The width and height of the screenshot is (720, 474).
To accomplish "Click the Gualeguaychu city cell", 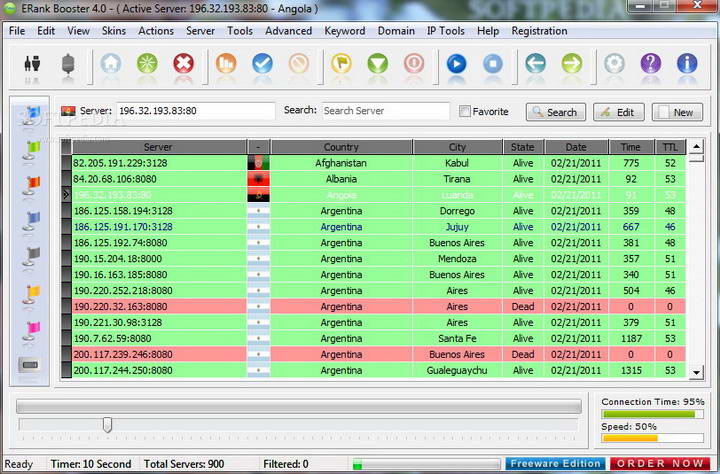I will pyautogui.click(x=457, y=370).
